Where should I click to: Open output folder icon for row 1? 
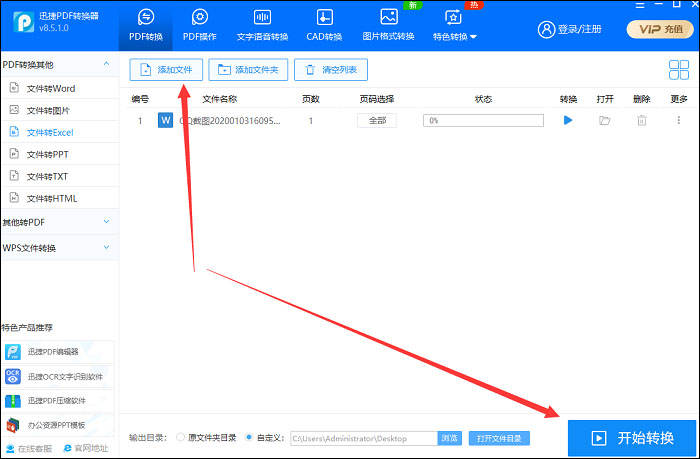click(604, 120)
